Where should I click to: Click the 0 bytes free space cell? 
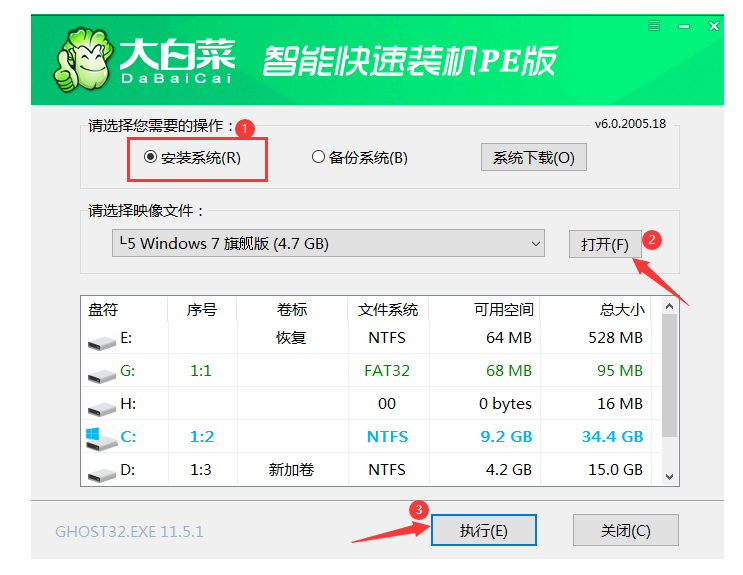click(x=505, y=404)
